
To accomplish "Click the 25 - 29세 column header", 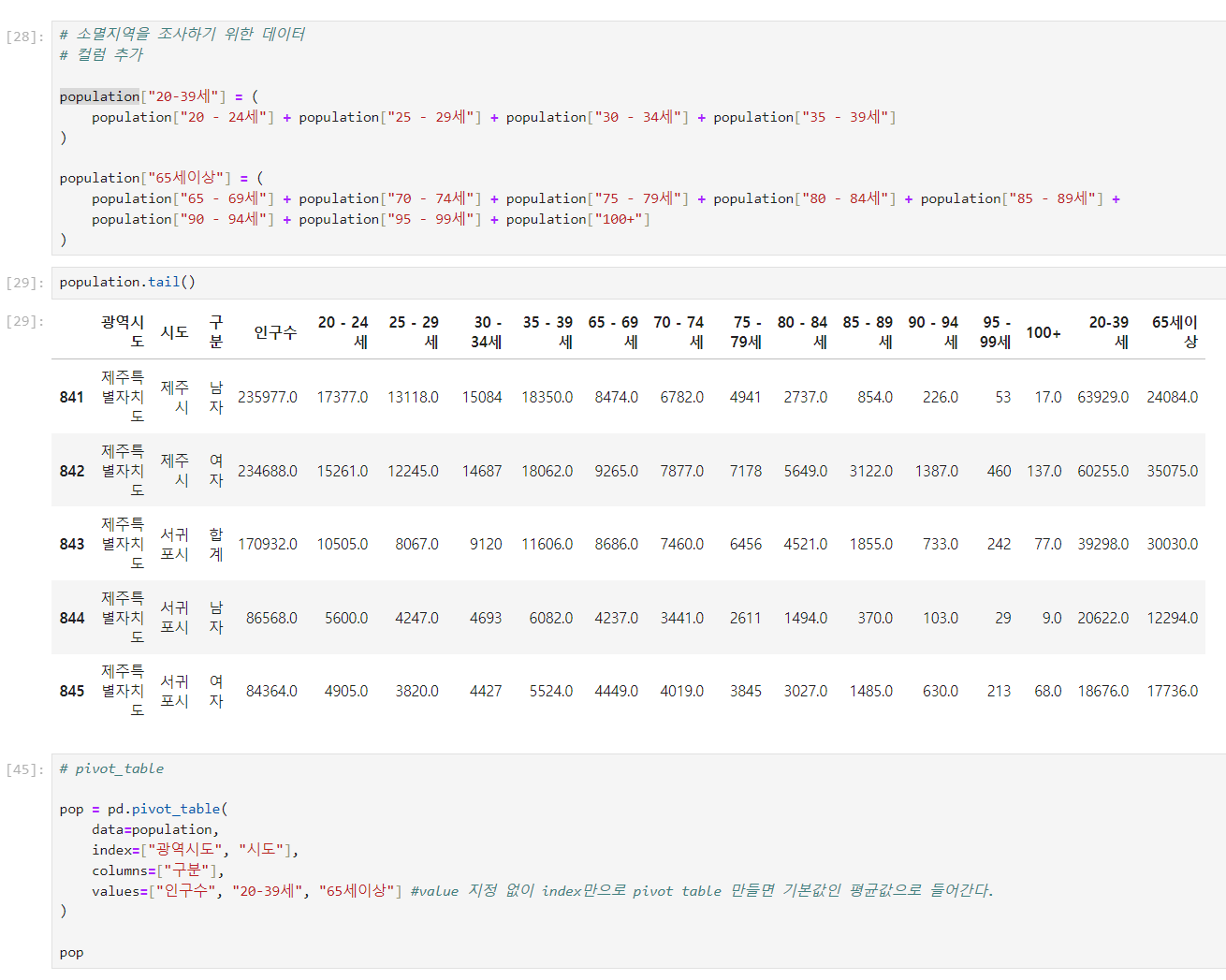I will 414,331.
